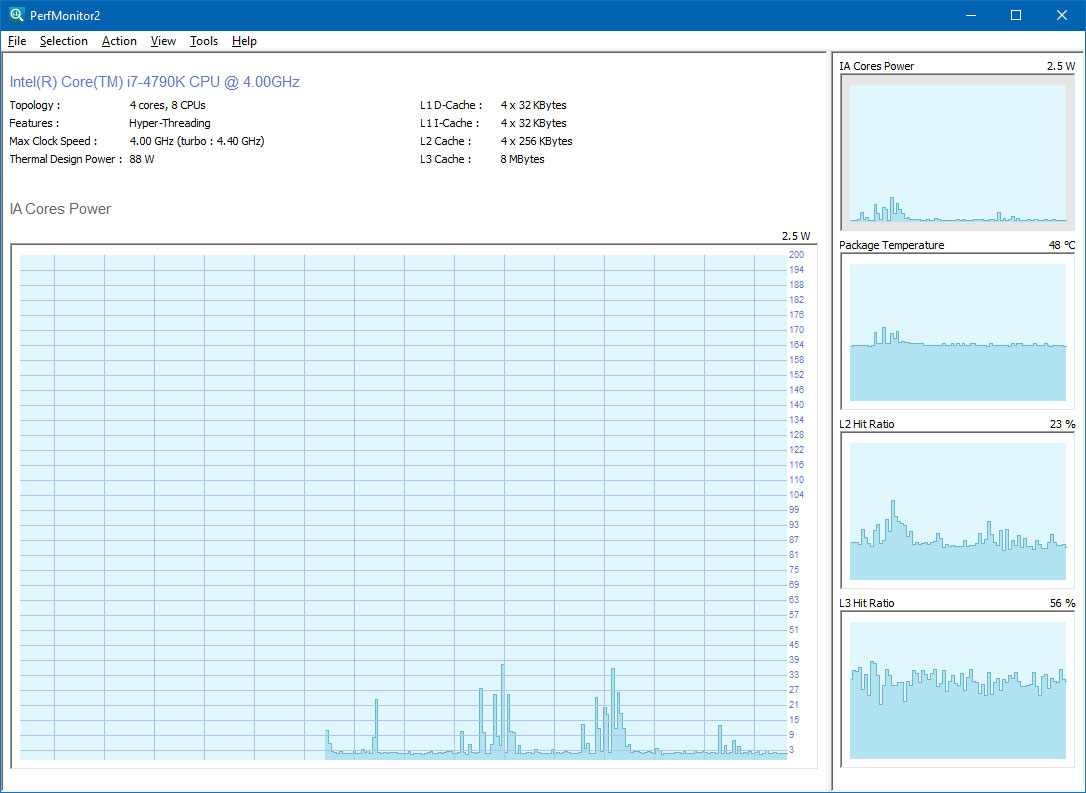Click the Thermal Design Power 88 W value
The height and width of the screenshot is (793, 1086).
click(142, 159)
